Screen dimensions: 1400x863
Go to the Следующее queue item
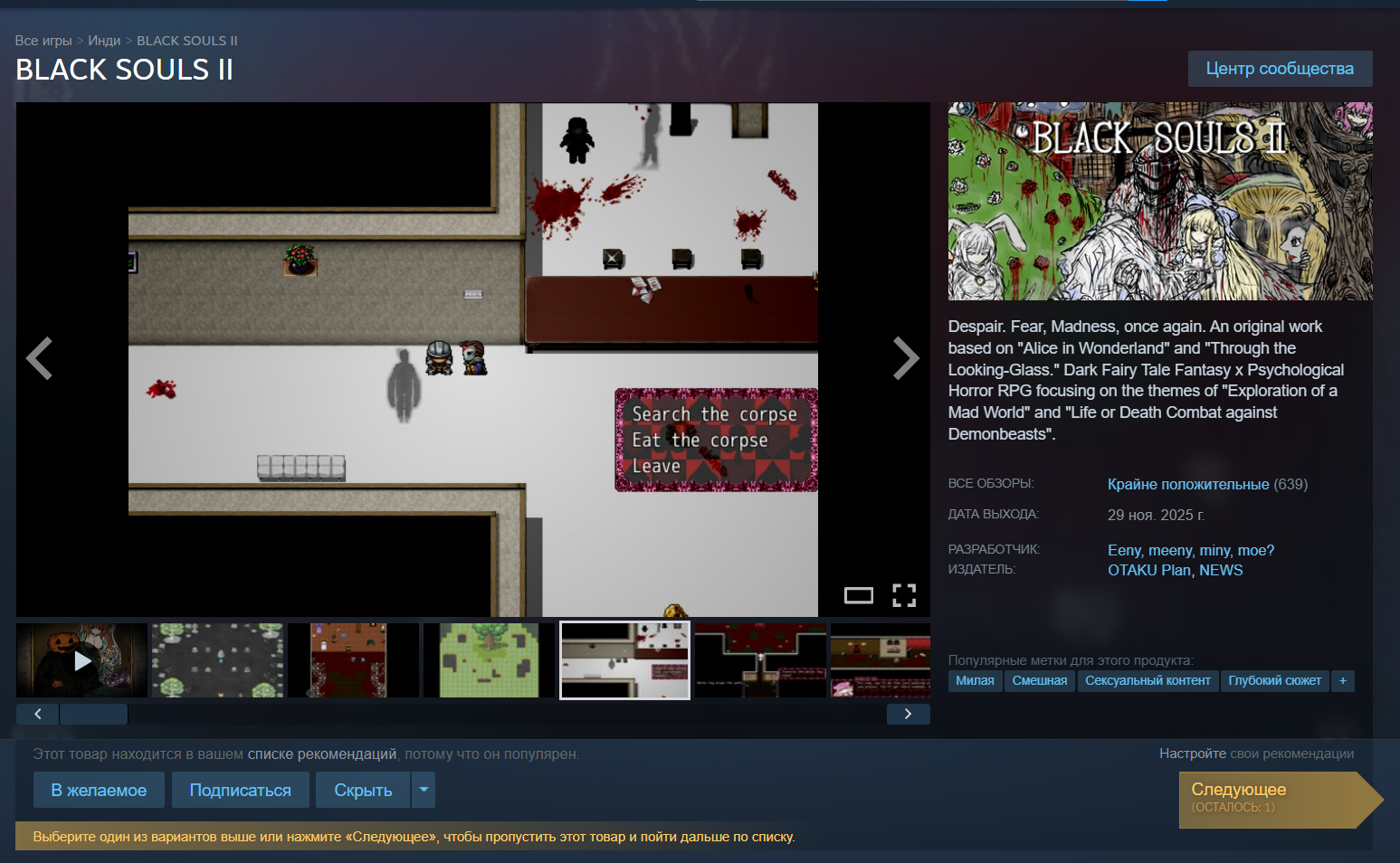[1281, 800]
